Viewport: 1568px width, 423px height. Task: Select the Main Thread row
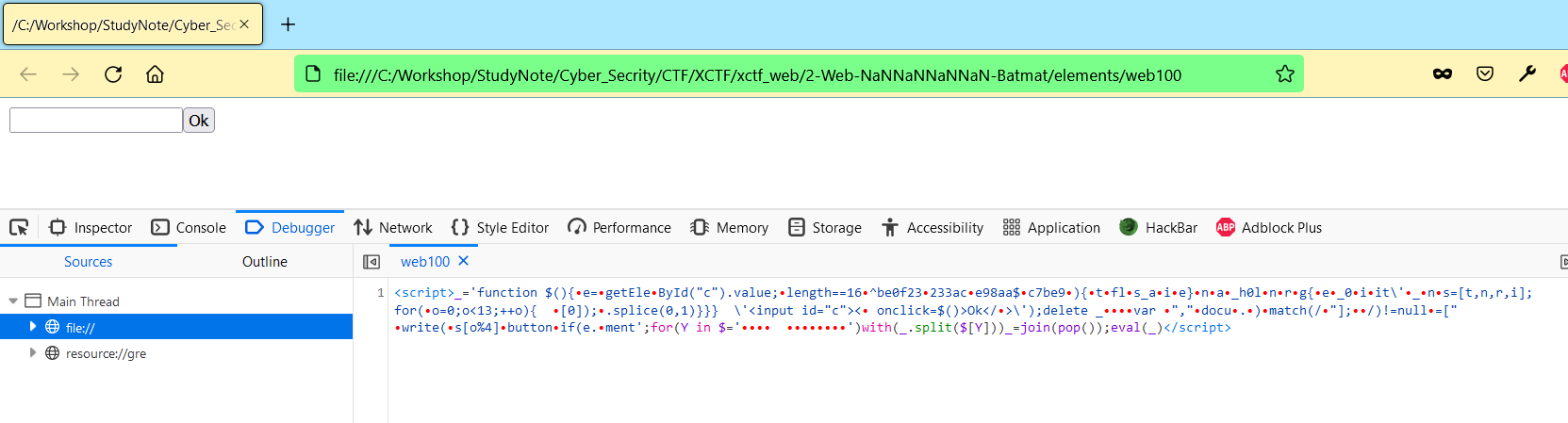pos(176,301)
